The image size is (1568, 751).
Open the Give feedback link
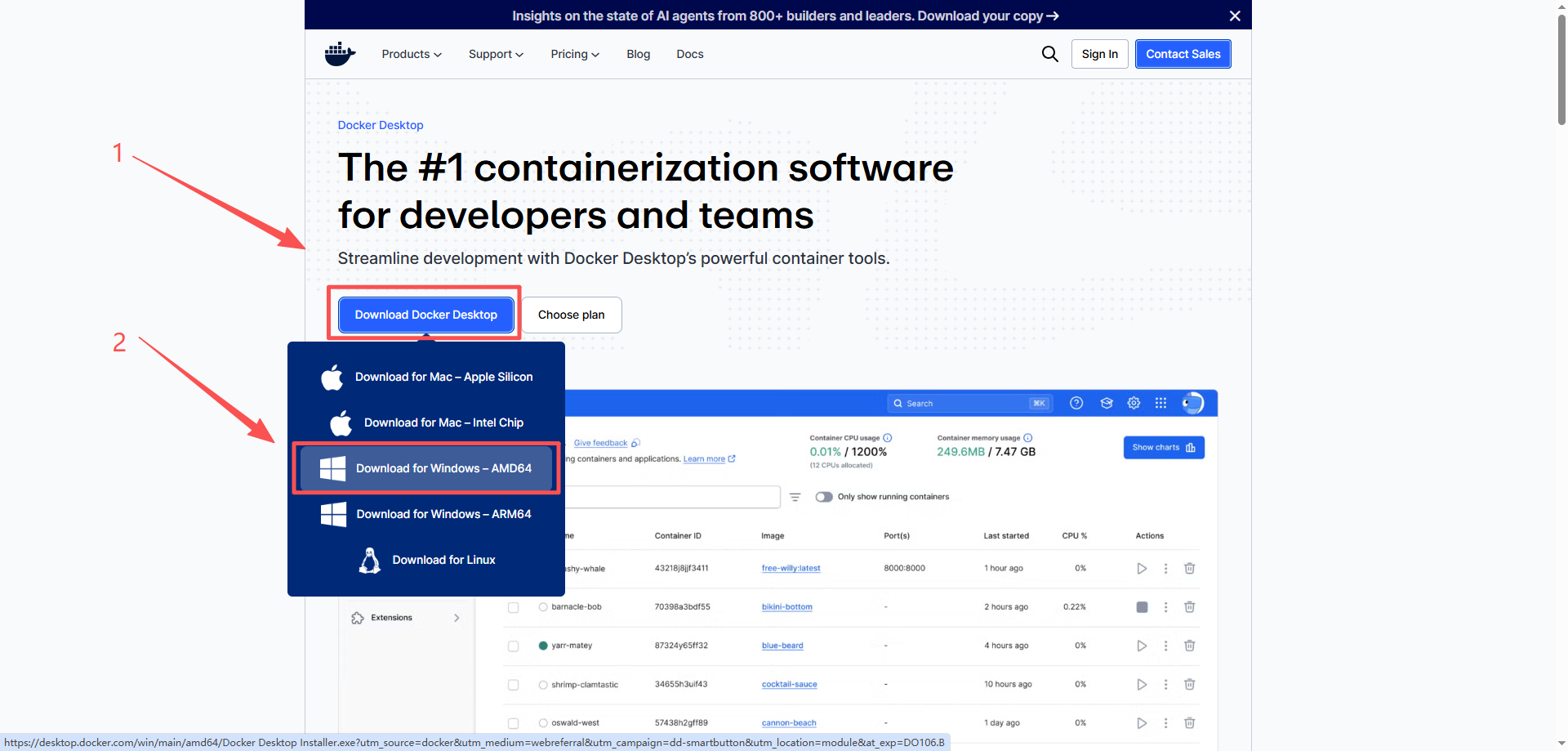pos(600,443)
